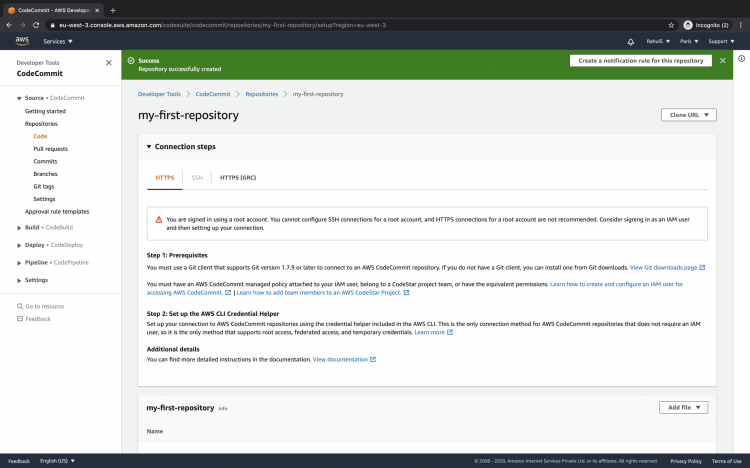
Task: Expand the Deploy CodeDeploy section
Action: [19, 245]
